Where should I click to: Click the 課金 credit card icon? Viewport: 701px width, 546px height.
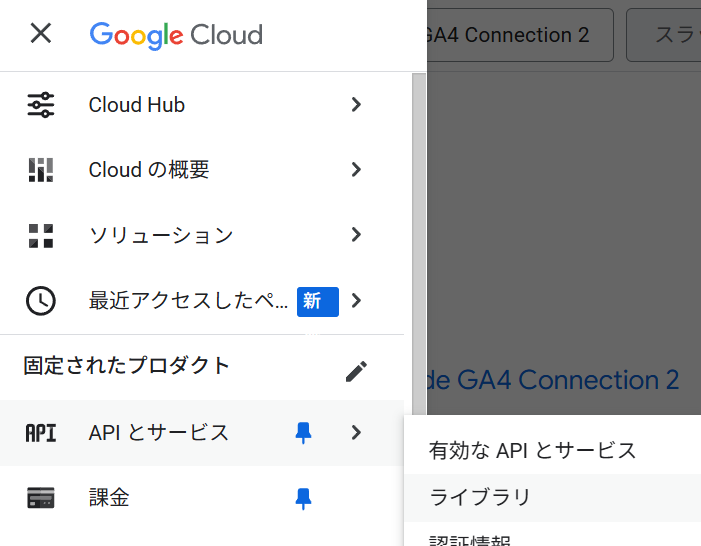pos(41,498)
